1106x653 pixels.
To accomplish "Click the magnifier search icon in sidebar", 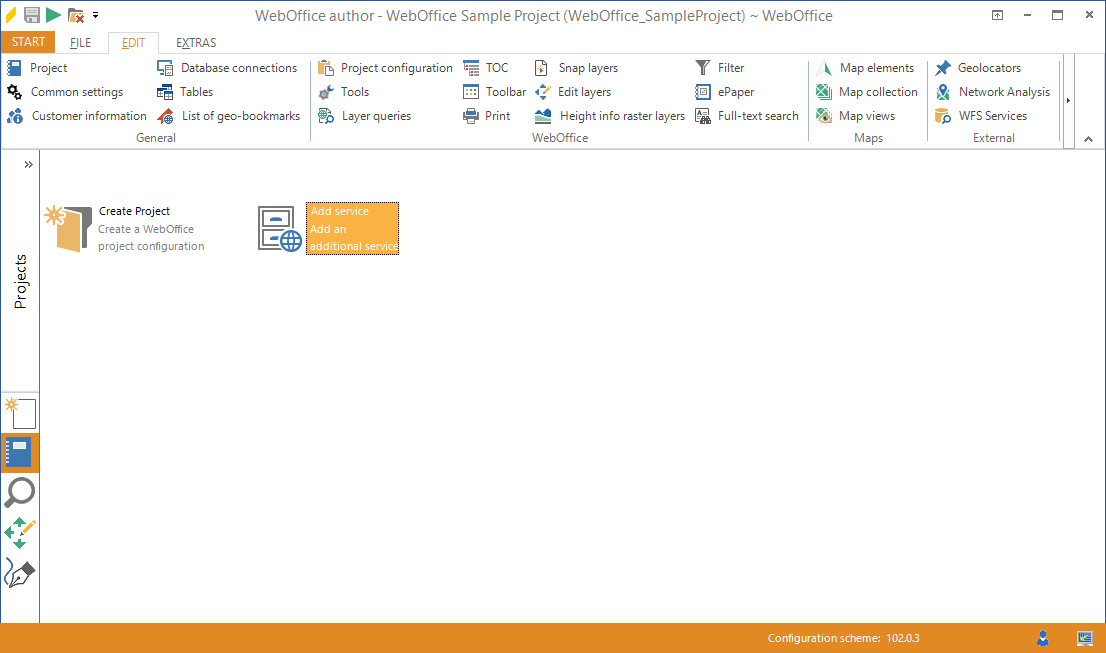I will pyautogui.click(x=20, y=492).
